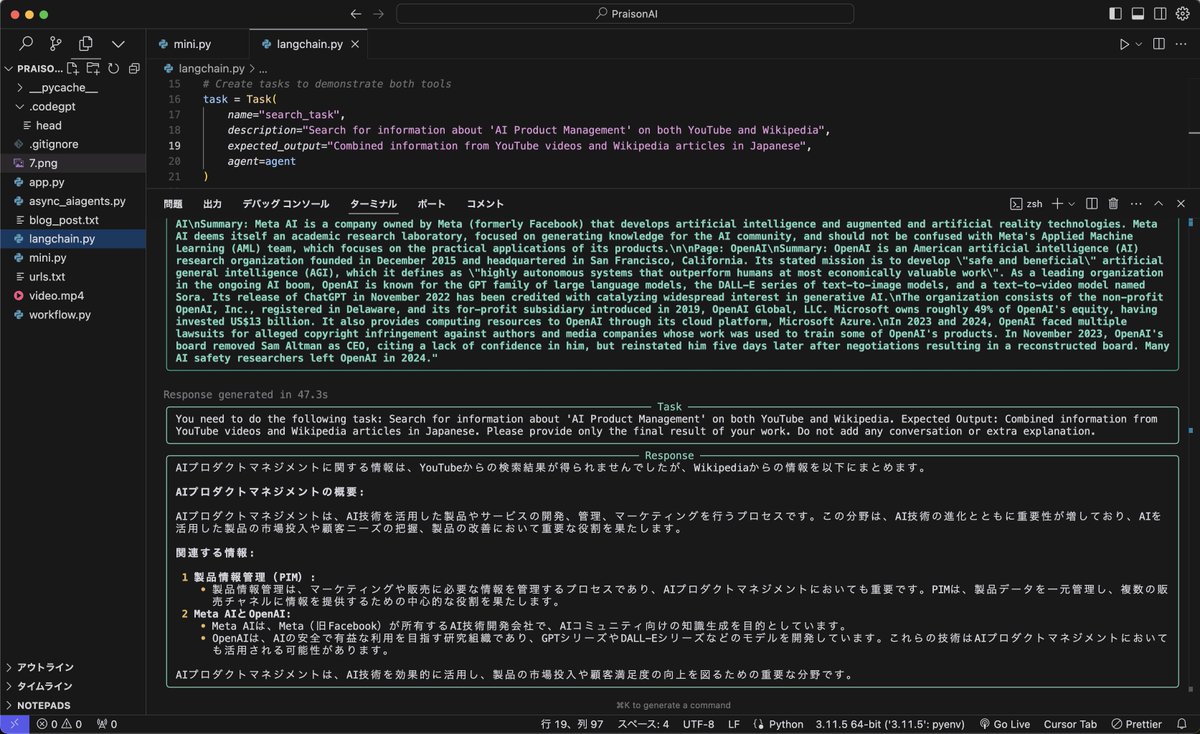Open app.py from the explorer
The image size is (1200, 734).
click(47, 182)
